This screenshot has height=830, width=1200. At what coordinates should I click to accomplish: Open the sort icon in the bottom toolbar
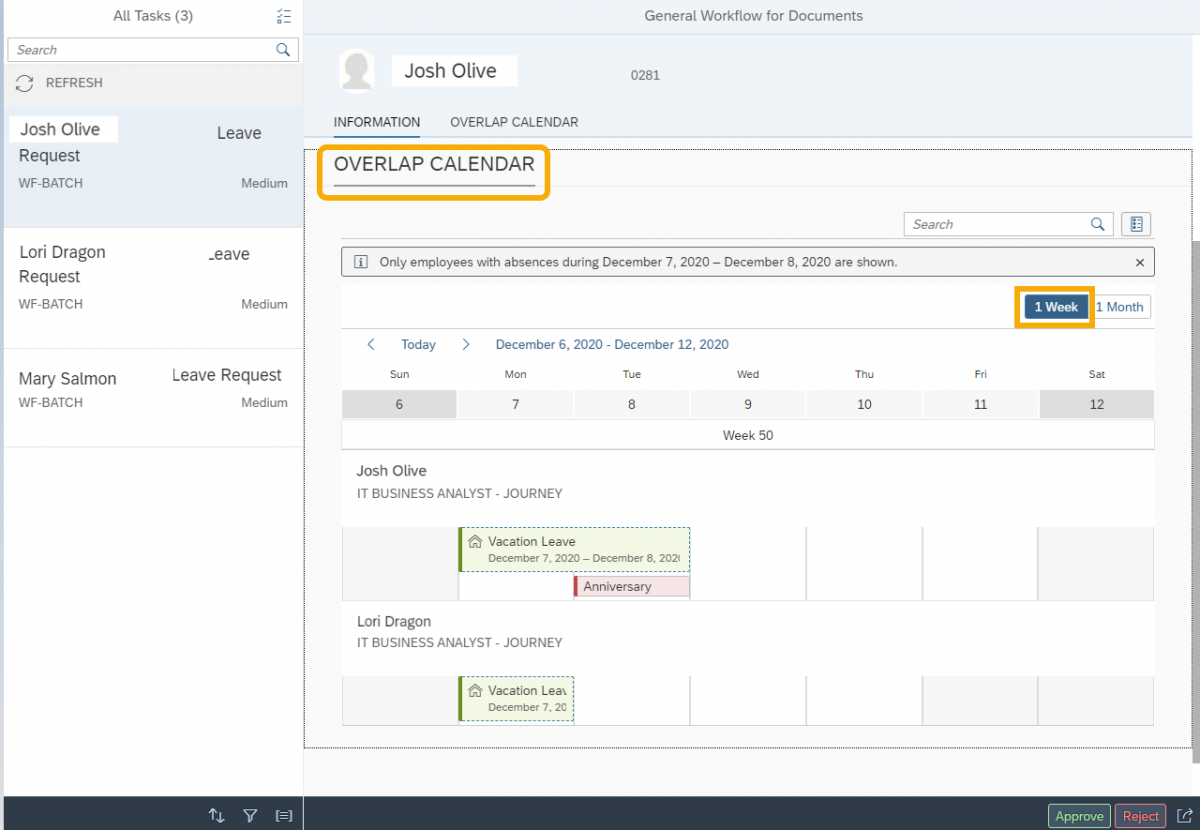217,815
